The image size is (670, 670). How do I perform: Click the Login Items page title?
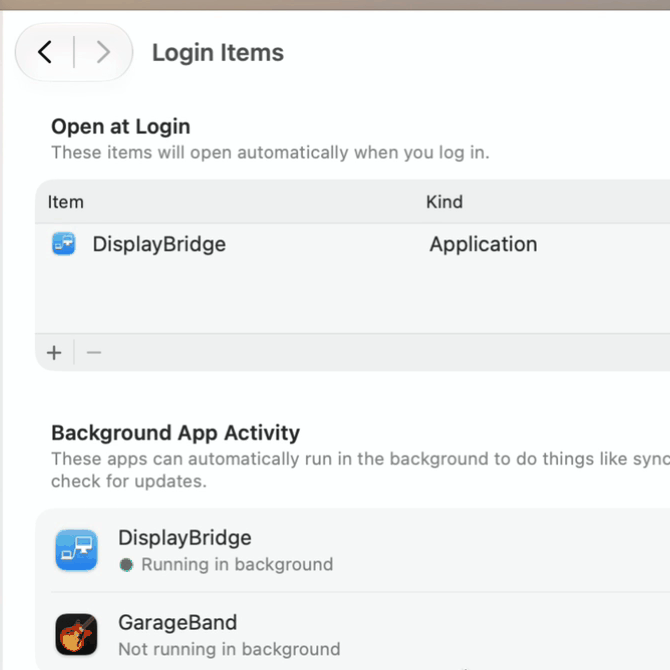click(218, 53)
